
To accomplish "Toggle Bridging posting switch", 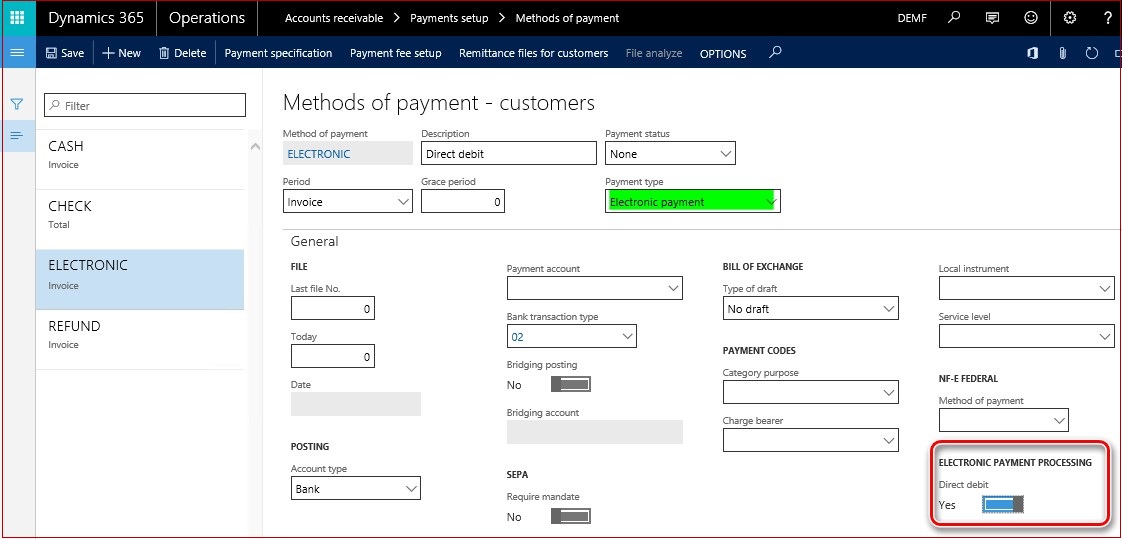I will [x=570, y=384].
